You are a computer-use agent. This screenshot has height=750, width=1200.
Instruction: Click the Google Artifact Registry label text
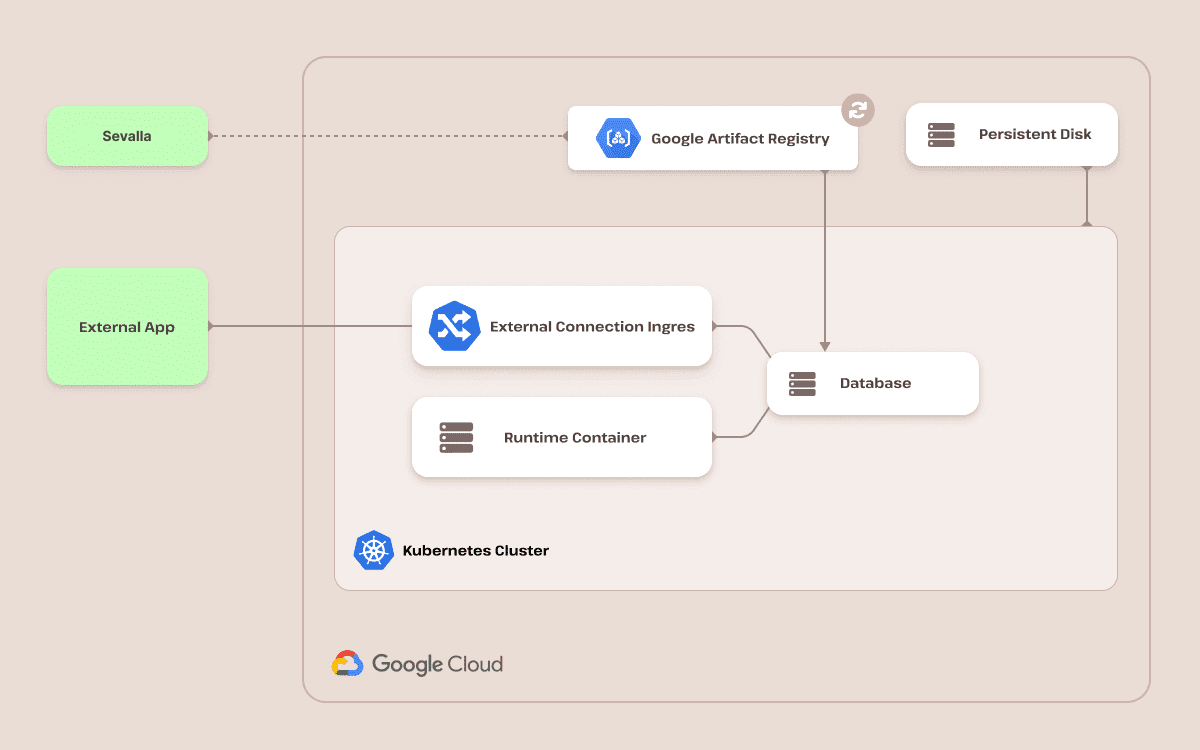(x=740, y=139)
